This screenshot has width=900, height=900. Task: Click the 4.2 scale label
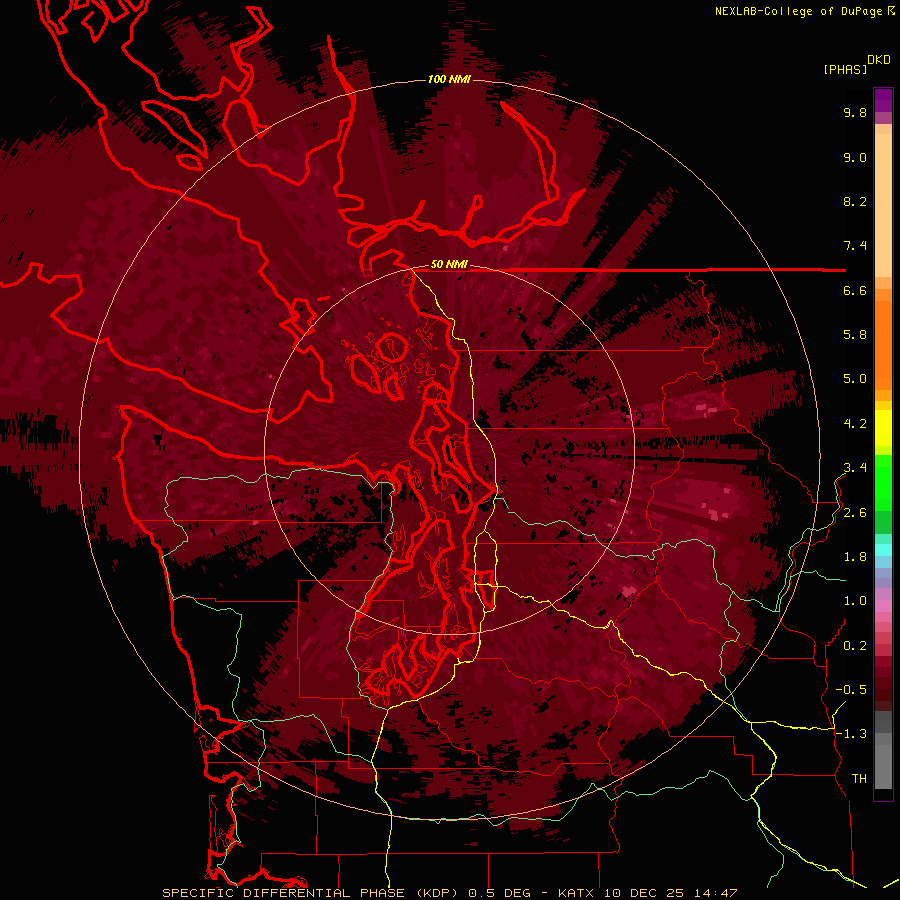pyautogui.click(x=855, y=424)
